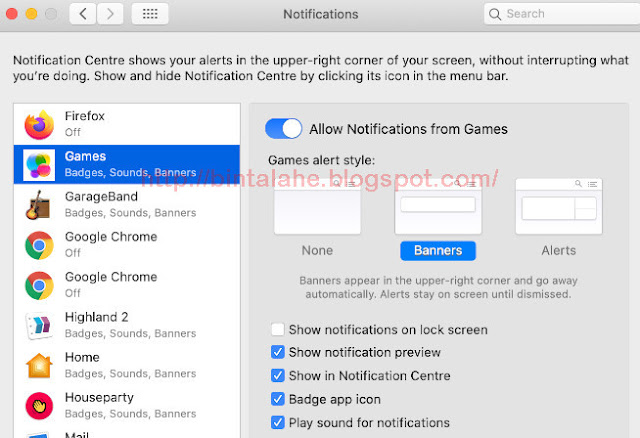Click the Banners label button
Screen dimensions: 640x438
pyautogui.click(x=438, y=250)
